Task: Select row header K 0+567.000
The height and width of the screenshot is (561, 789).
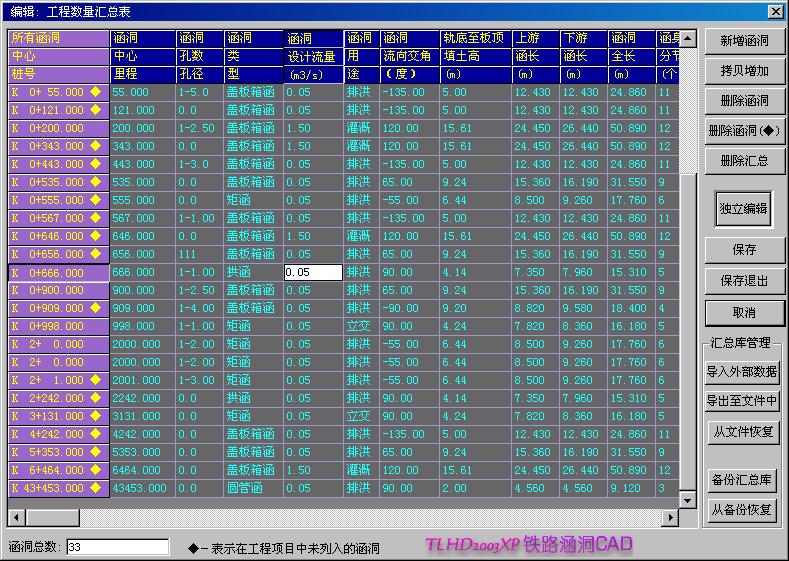Action: [59, 218]
